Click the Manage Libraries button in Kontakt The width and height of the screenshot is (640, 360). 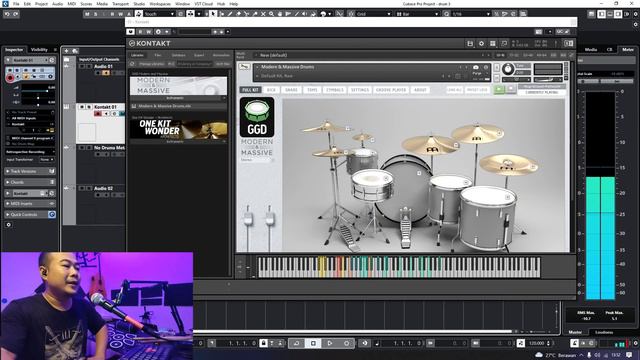(x=152, y=64)
